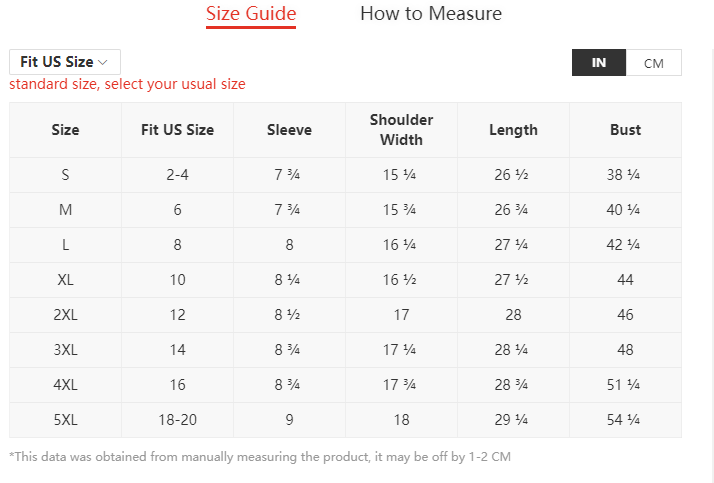Click the Bust column header
Viewport: 714px width, 483px height.
625,130
